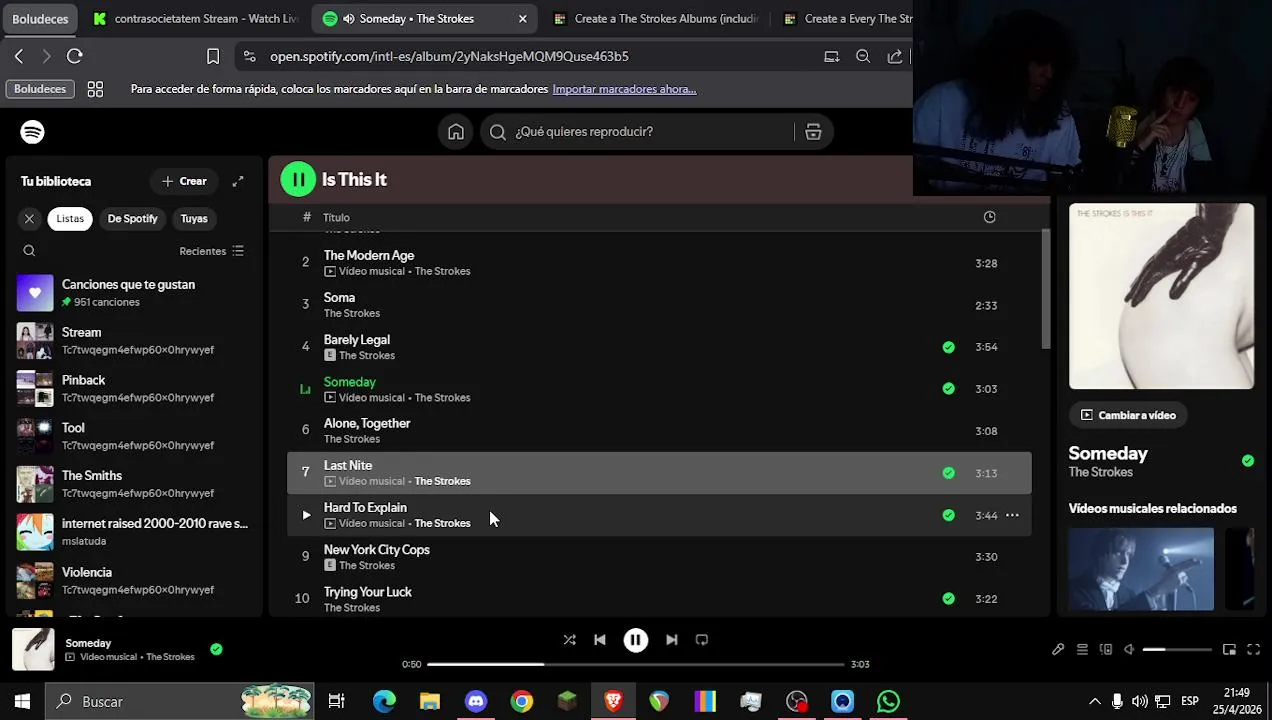Image resolution: width=1272 pixels, height=720 pixels.
Task: Toggle saved checkmark beside Someday in right panel
Action: pyautogui.click(x=1248, y=461)
